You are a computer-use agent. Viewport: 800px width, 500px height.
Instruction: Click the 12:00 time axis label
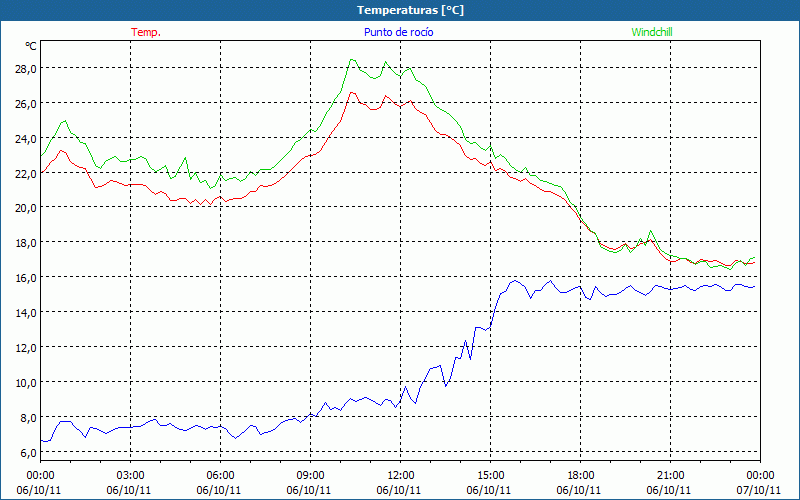401,476
